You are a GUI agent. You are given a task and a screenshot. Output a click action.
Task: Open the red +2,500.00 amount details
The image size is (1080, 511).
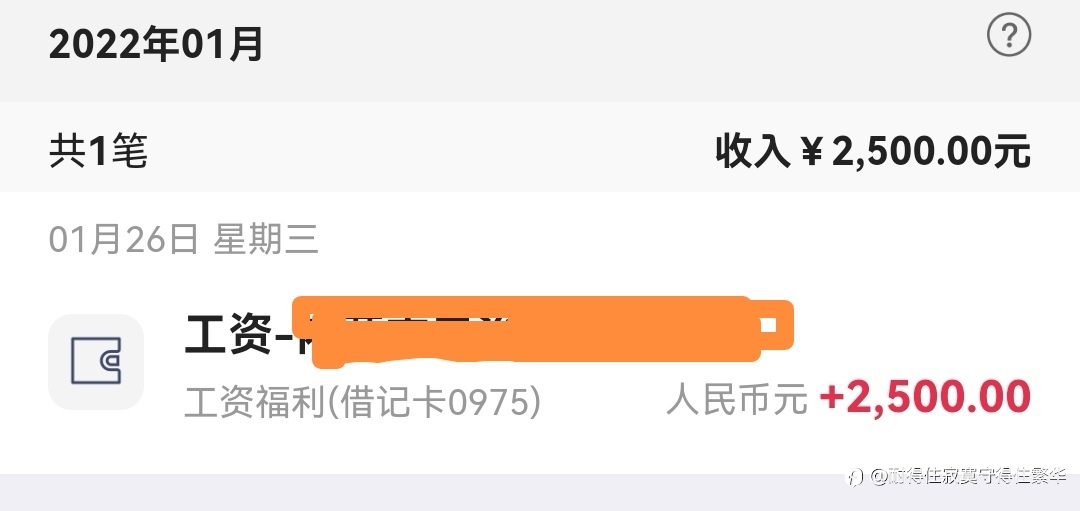click(925, 398)
